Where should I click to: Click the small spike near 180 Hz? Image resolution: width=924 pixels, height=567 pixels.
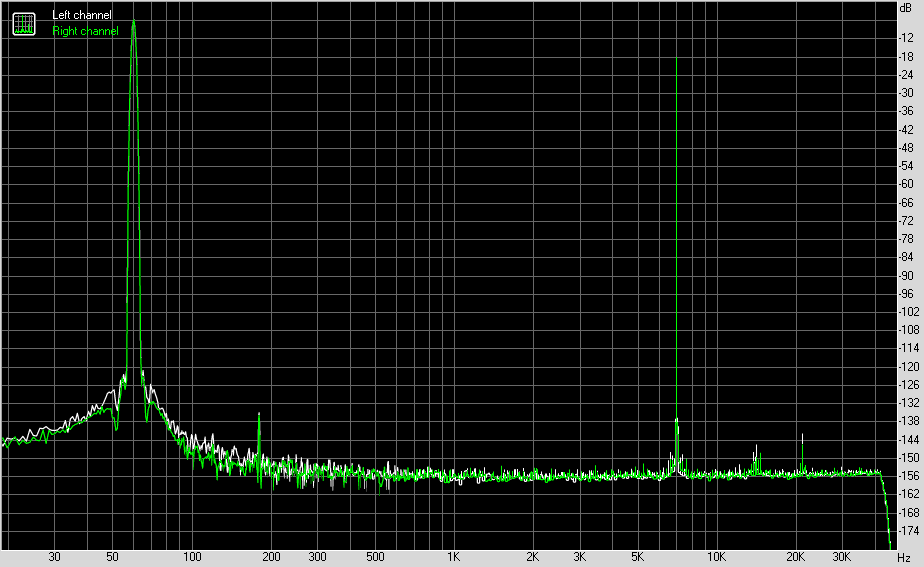click(x=259, y=414)
